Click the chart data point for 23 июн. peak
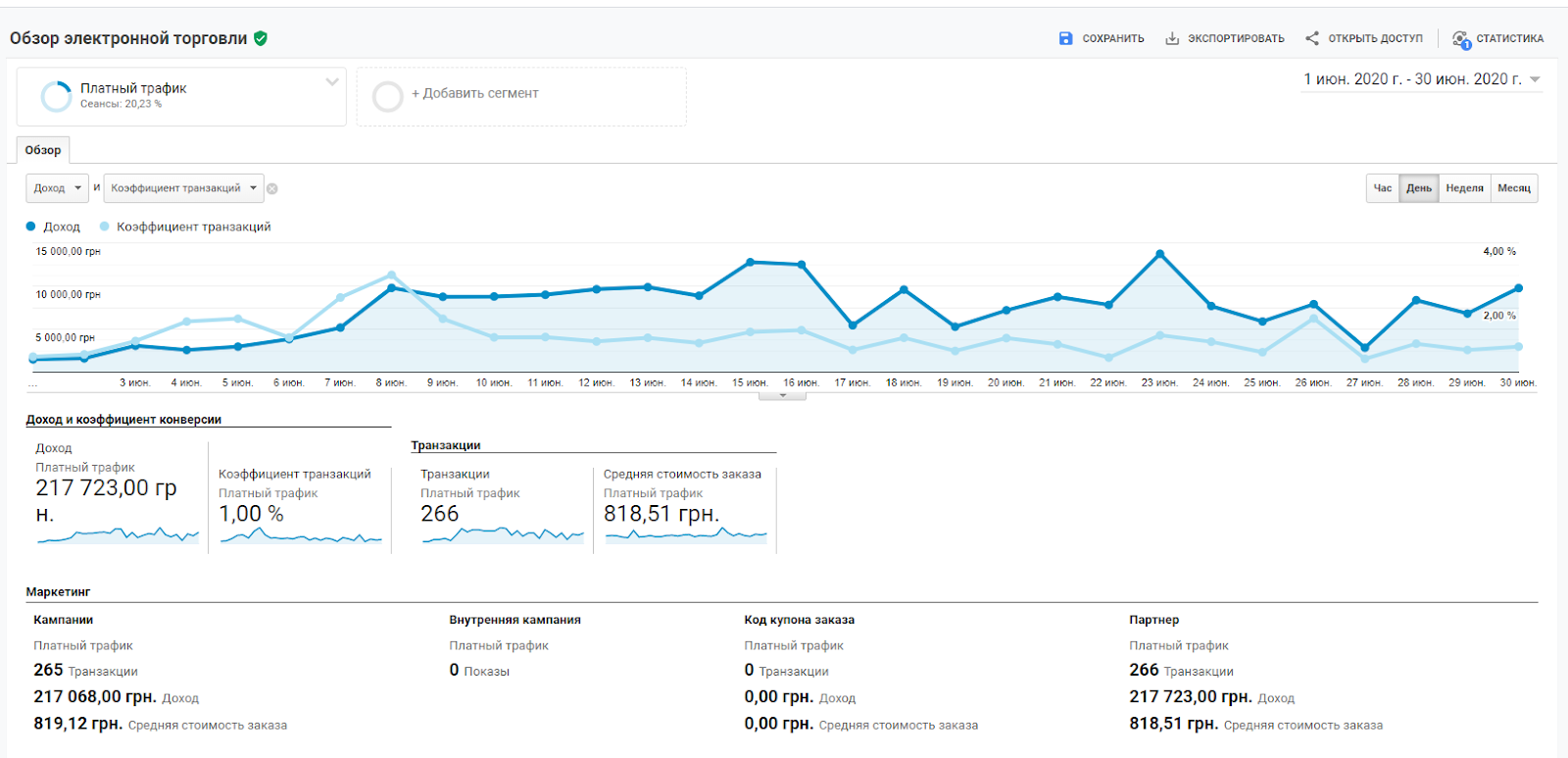The height and width of the screenshot is (758, 1568). coord(1159,254)
